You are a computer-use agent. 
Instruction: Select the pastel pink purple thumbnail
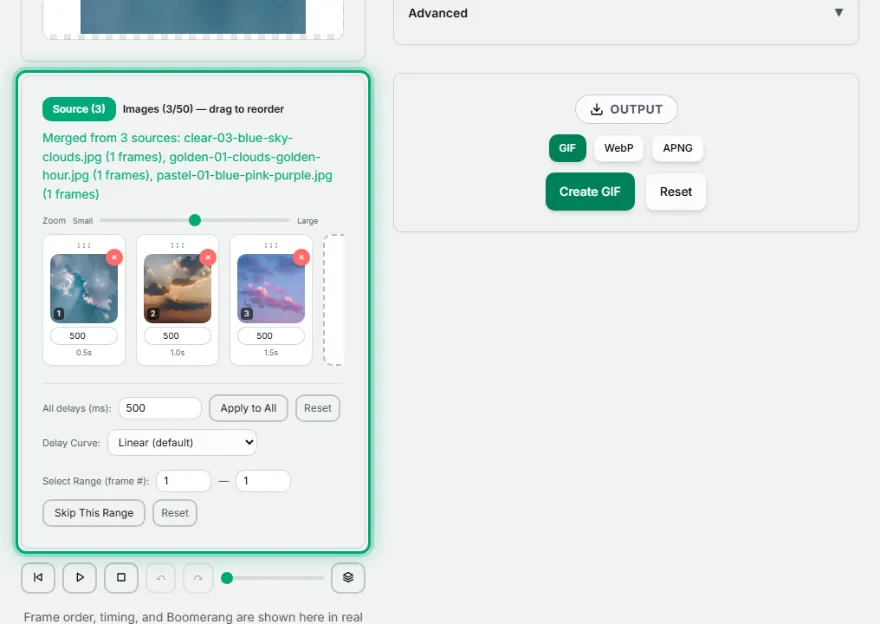tap(271, 288)
